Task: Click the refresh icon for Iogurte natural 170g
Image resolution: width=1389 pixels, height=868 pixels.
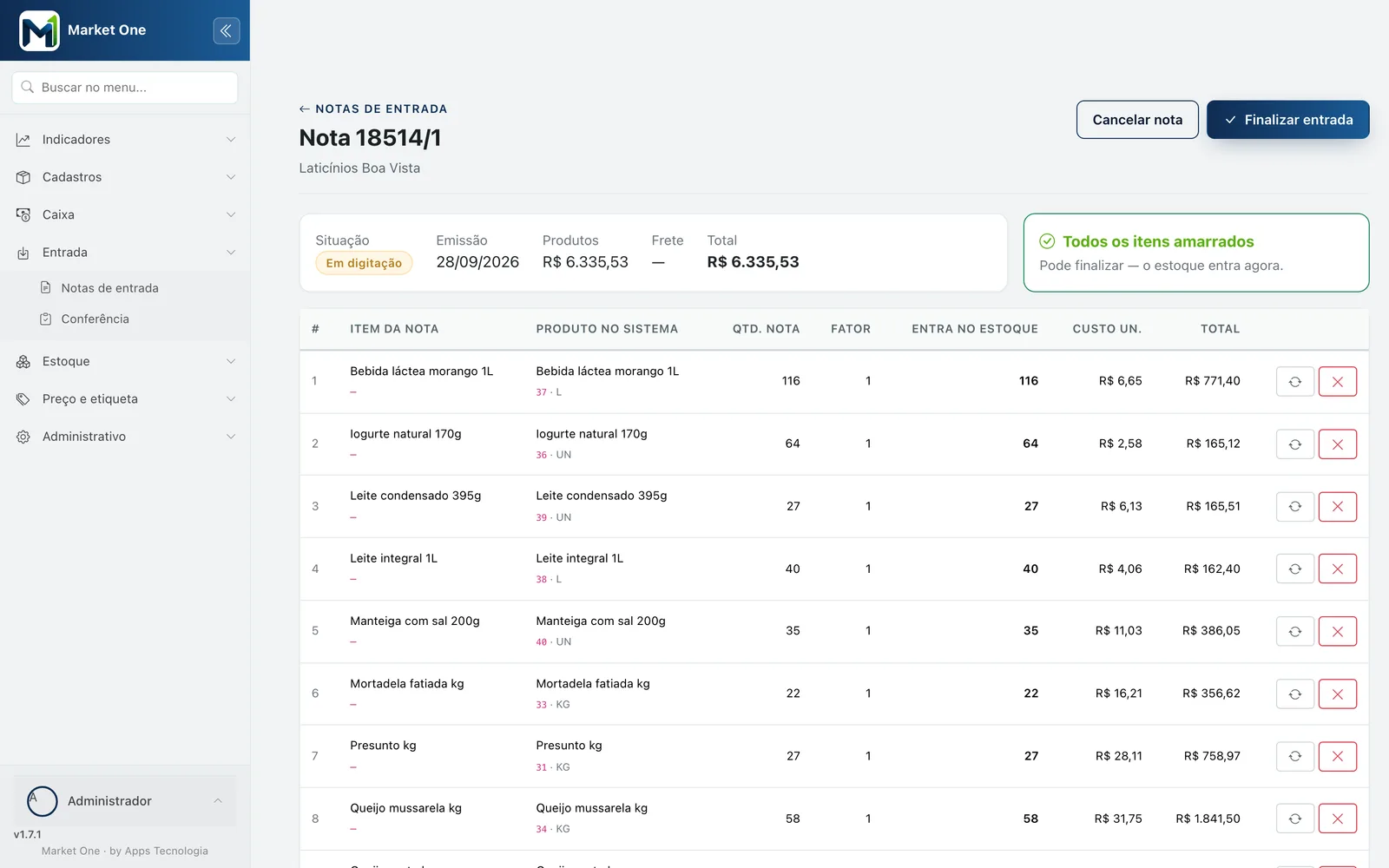Action: click(1294, 444)
